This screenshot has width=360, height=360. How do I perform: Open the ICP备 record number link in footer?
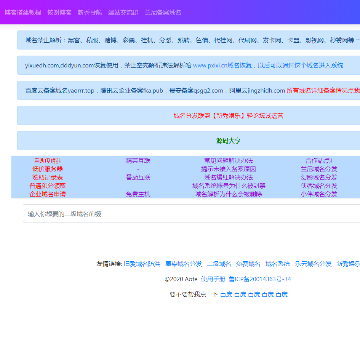260,279
